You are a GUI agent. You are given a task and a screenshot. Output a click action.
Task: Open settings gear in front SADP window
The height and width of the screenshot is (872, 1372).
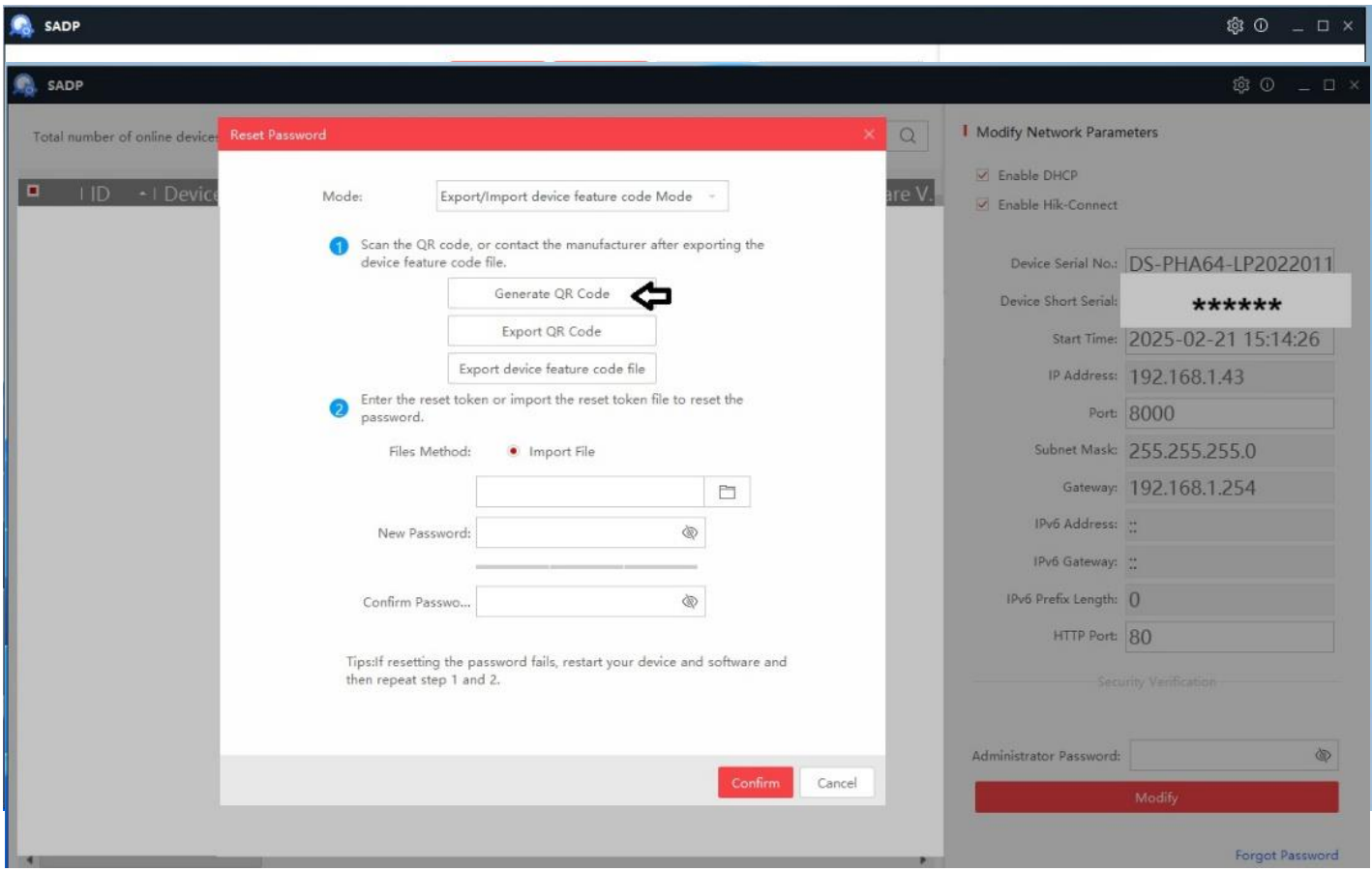(x=1241, y=85)
